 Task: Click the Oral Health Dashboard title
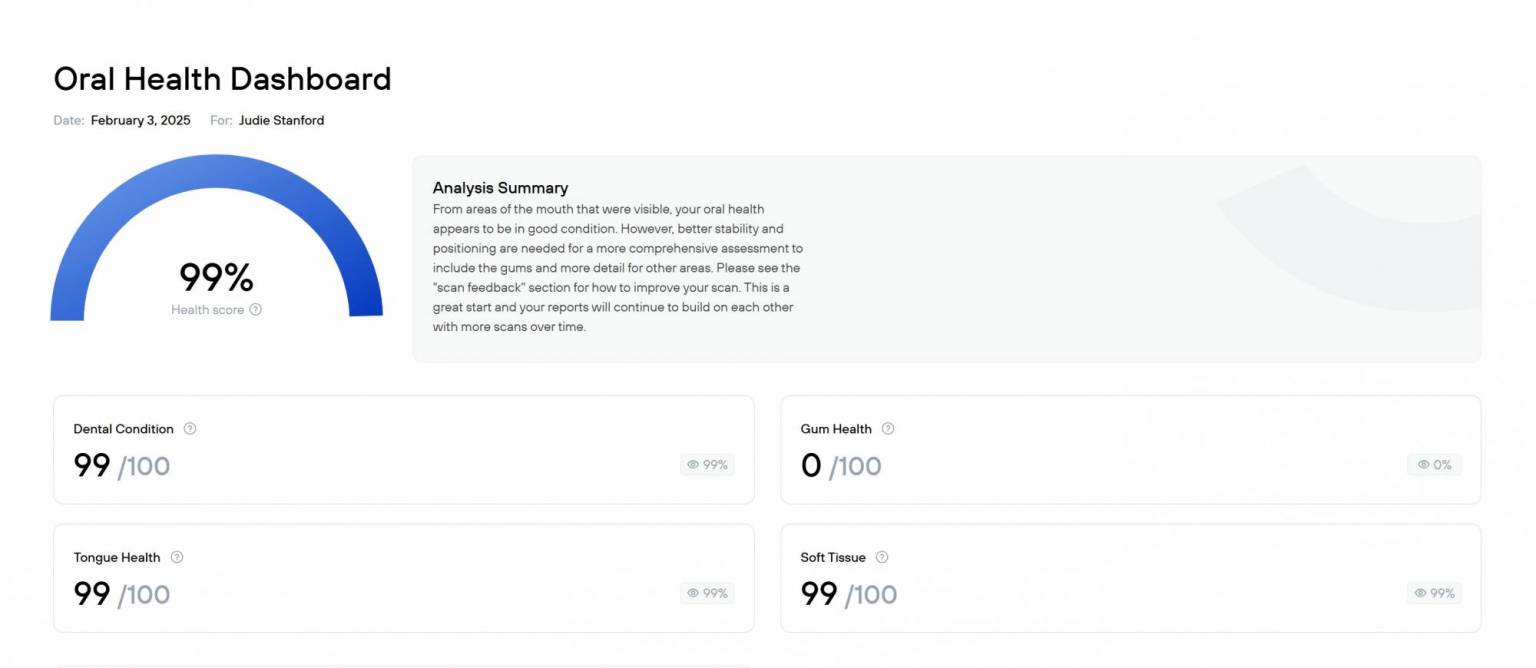pyautogui.click(x=222, y=79)
